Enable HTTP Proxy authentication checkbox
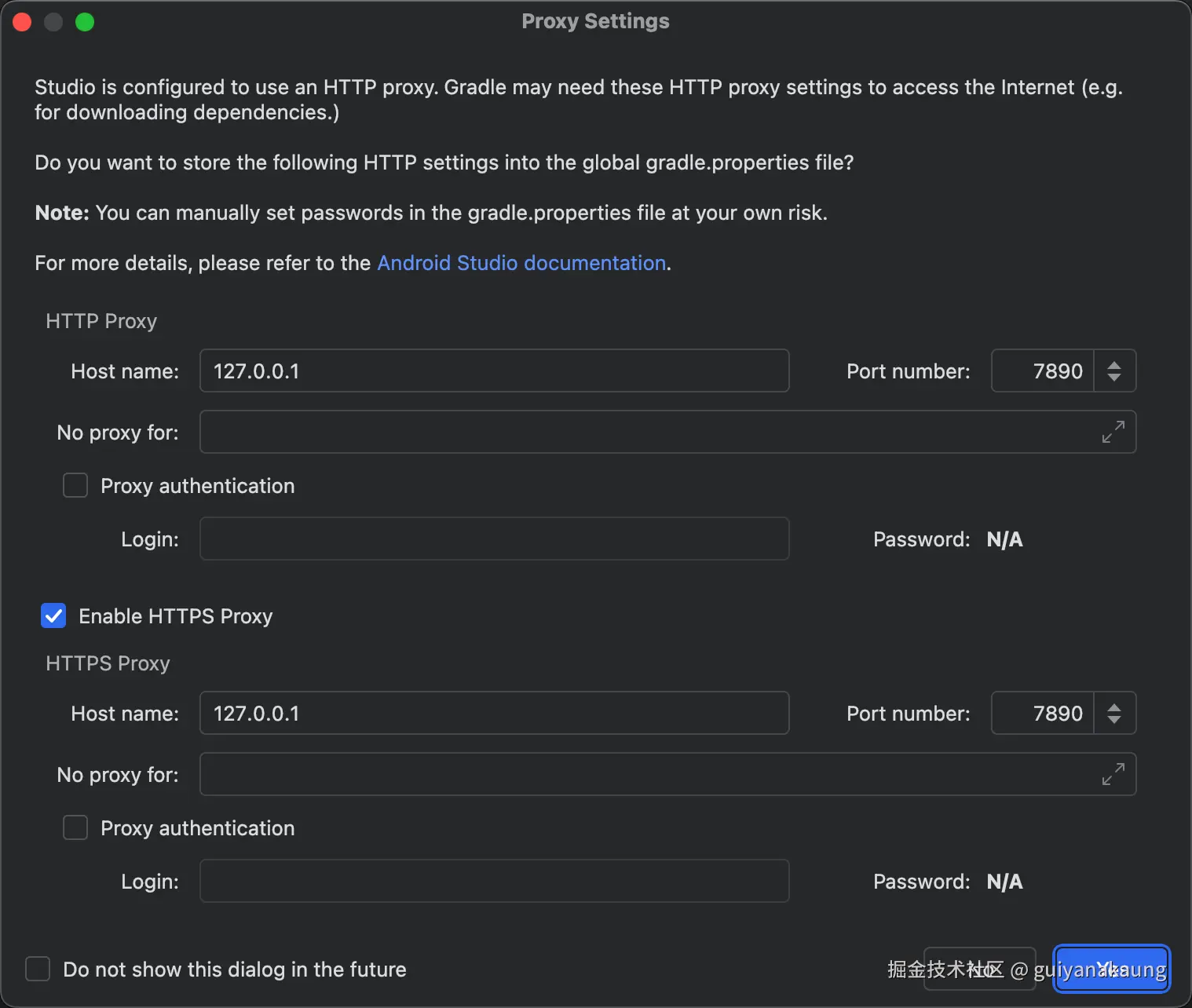The image size is (1192, 1008). [x=75, y=485]
